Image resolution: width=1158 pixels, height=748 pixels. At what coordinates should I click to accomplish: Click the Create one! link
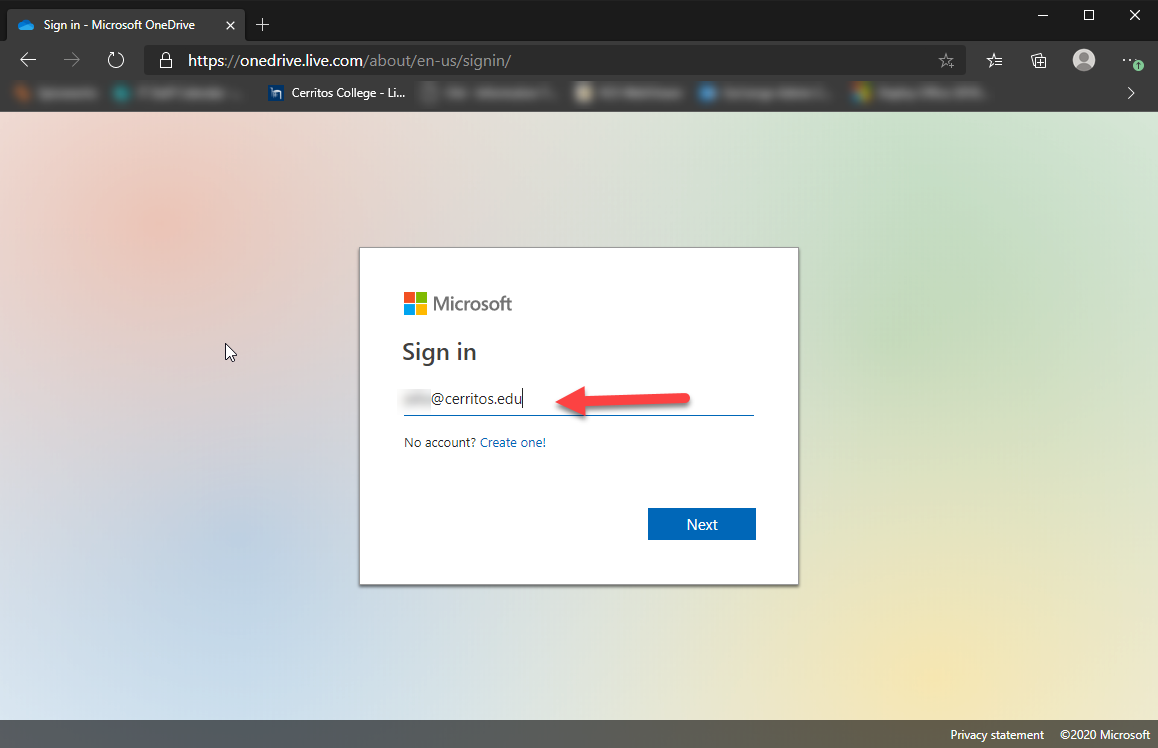(513, 442)
